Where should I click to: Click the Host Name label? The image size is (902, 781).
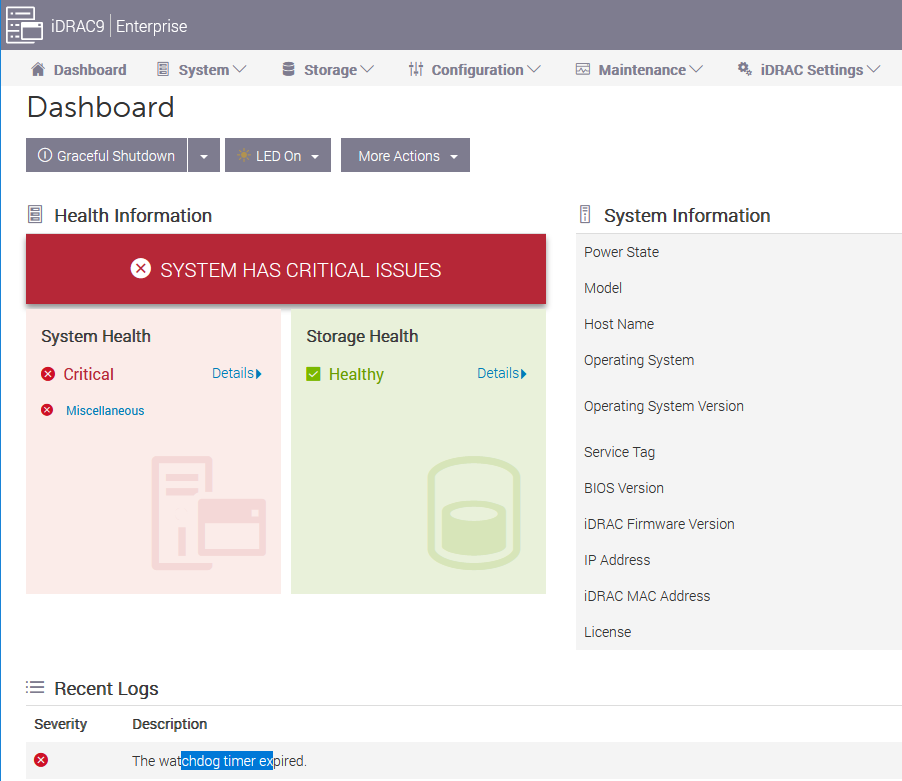tap(619, 324)
